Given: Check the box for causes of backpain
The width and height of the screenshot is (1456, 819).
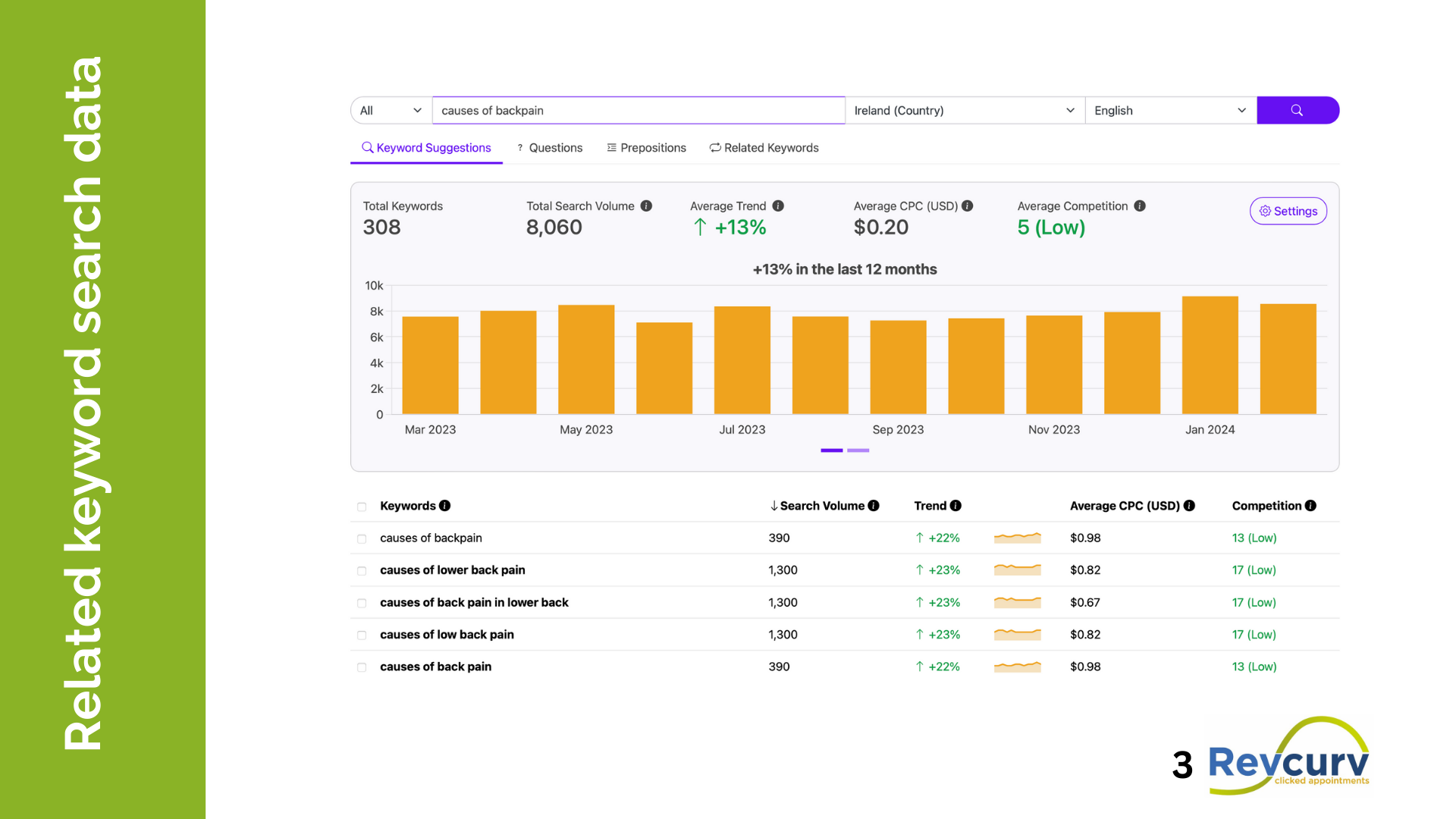Looking at the screenshot, I should (362, 538).
